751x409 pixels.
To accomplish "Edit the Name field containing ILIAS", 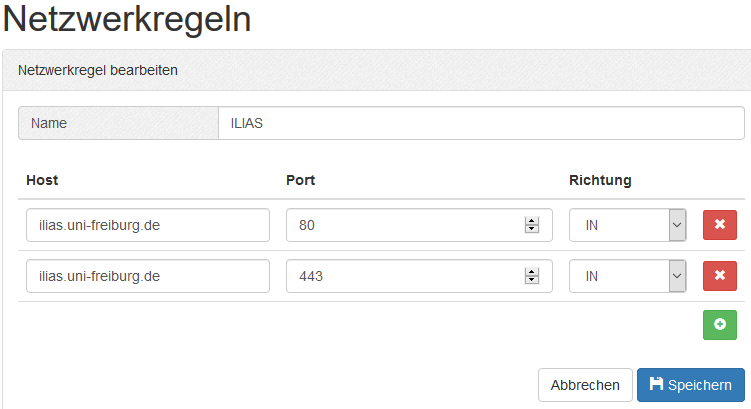I will click(480, 124).
